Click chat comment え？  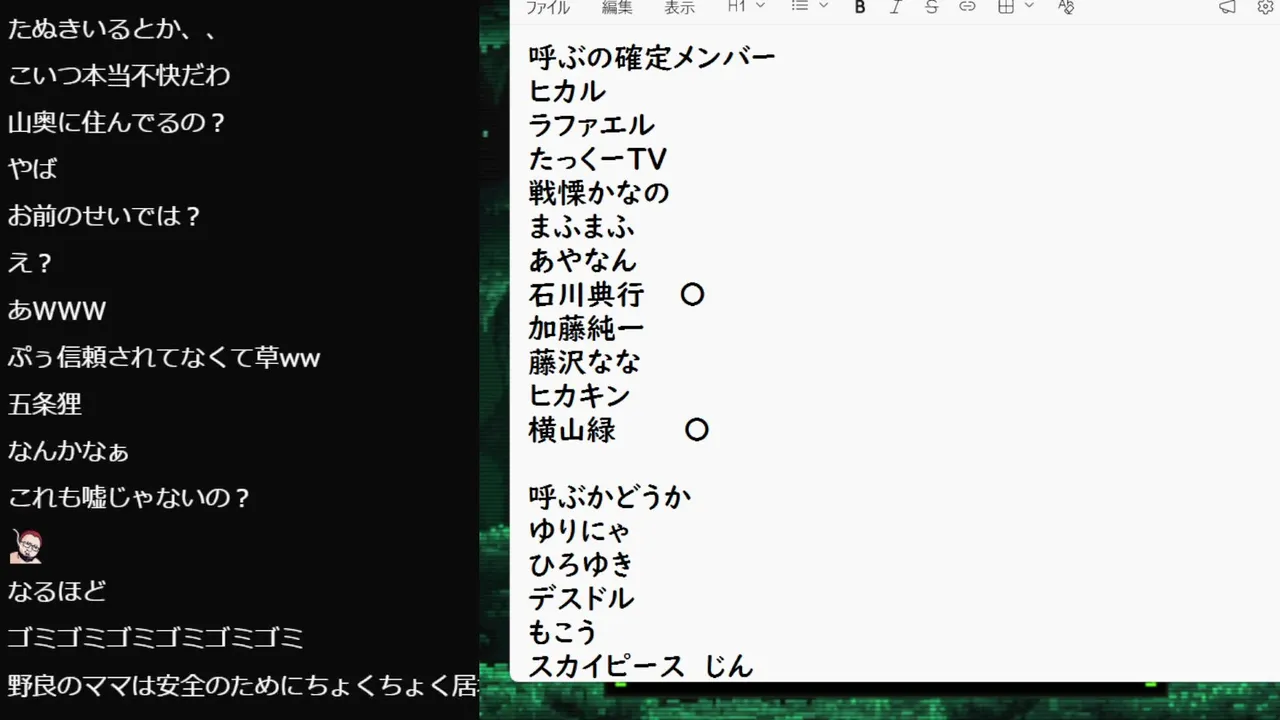(30, 263)
